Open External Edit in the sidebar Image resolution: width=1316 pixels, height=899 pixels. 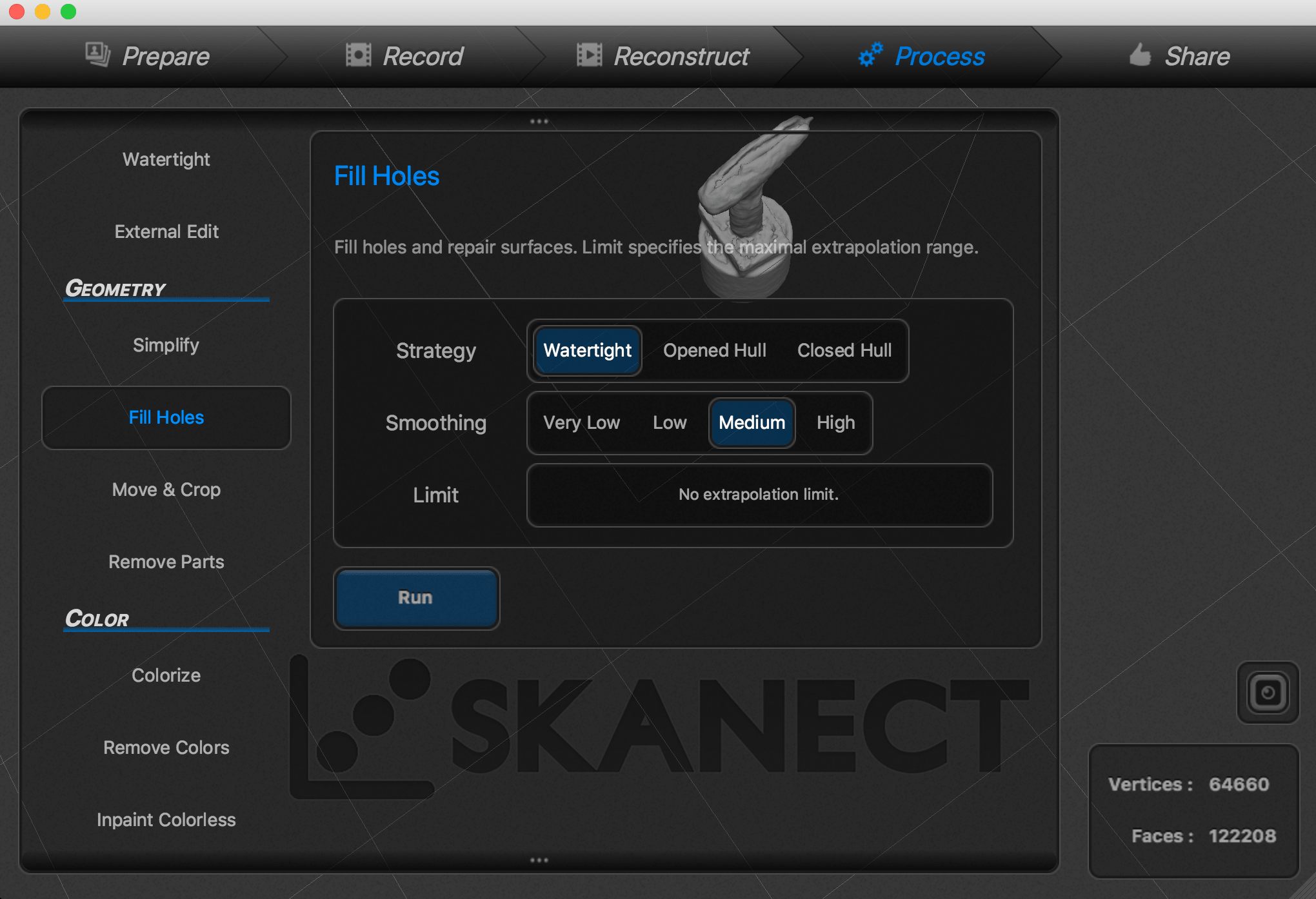point(166,232)
